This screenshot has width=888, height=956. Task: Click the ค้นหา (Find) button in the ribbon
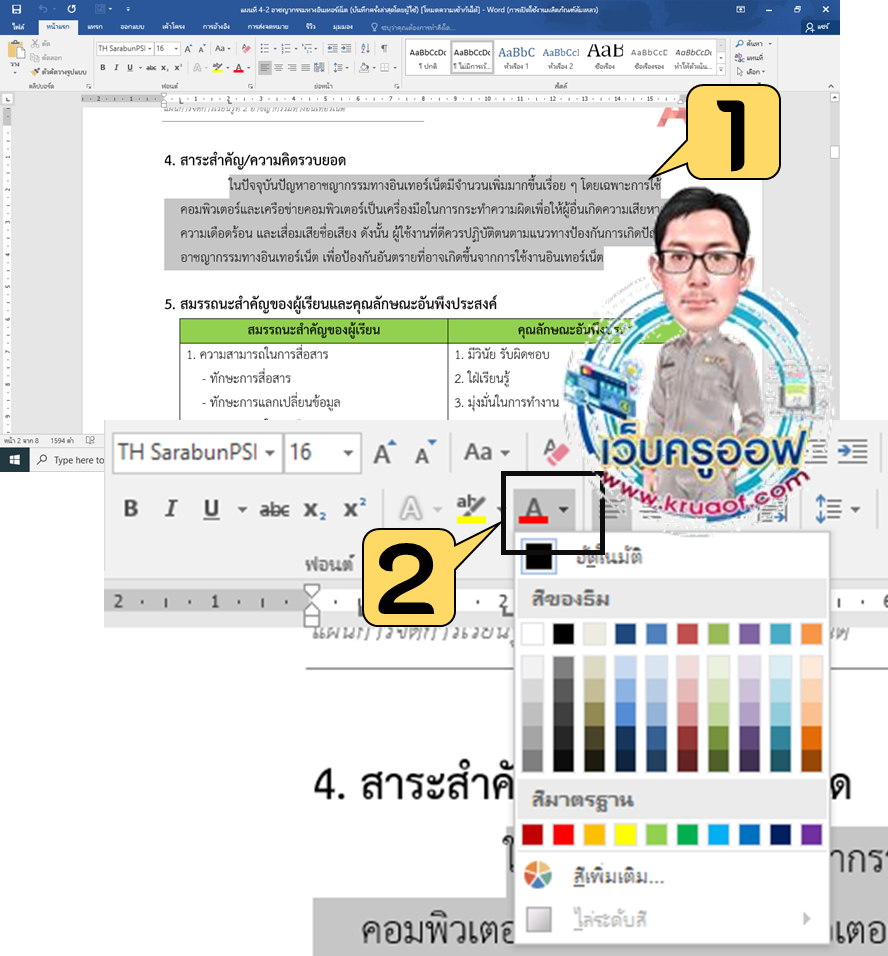click(x=750, y=44)
